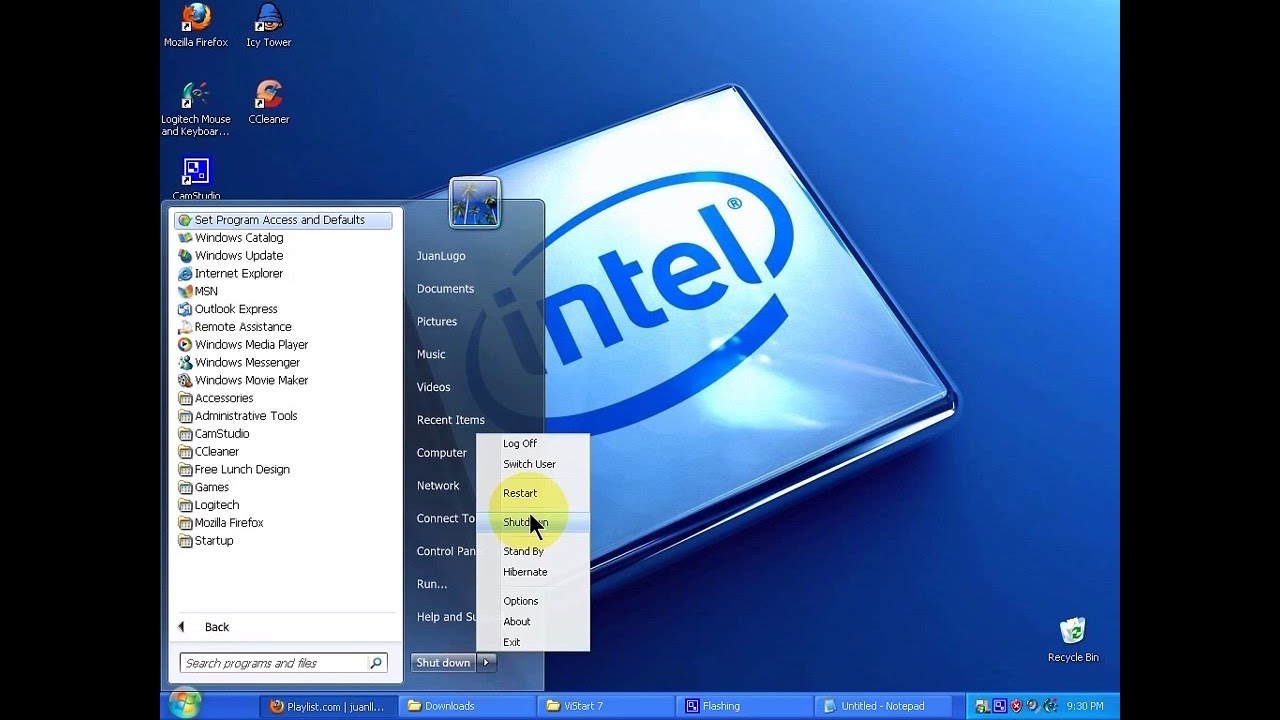Image resolution: width=1280 pixels, height=720 pixels.
Task: Click the arrow beside Shut down
Action: point(487,662)
